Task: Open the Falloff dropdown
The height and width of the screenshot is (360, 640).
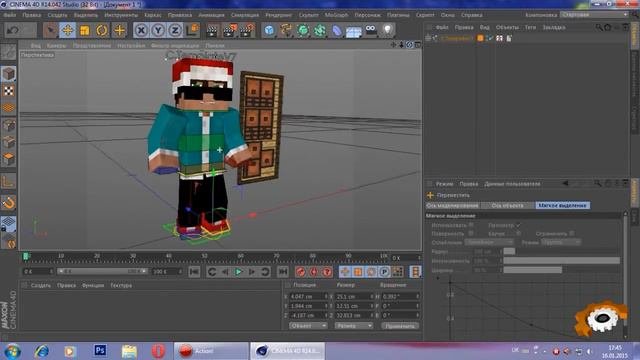Action: click(489, 242)
